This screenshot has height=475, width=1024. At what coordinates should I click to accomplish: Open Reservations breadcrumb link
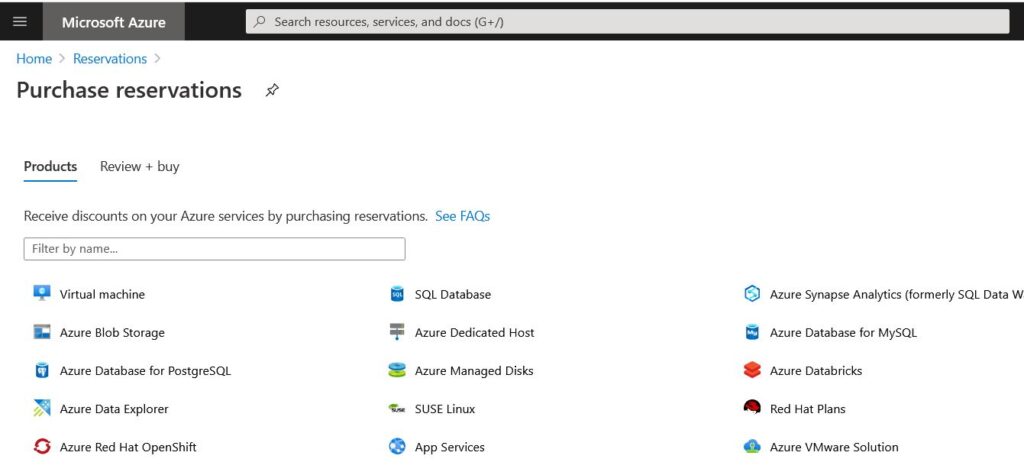click(110, 59)
